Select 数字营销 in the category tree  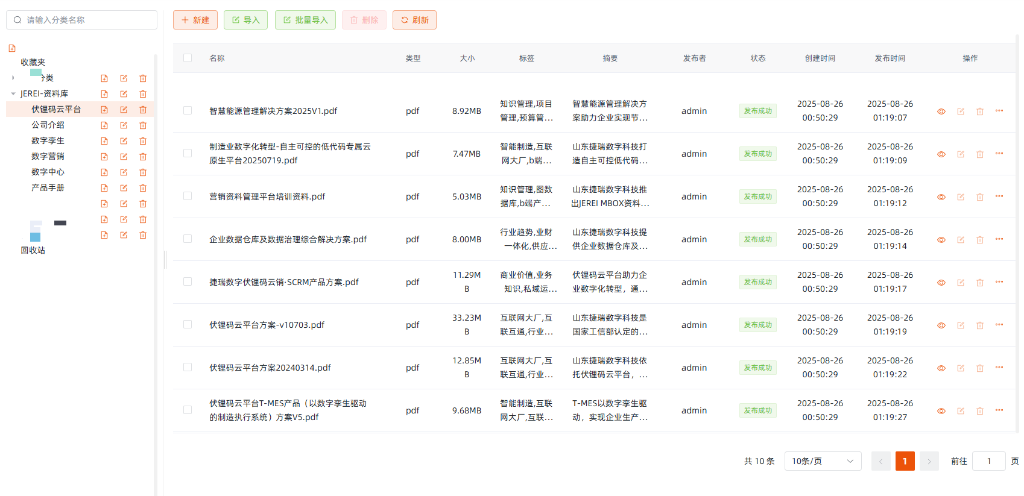(48, 156)
